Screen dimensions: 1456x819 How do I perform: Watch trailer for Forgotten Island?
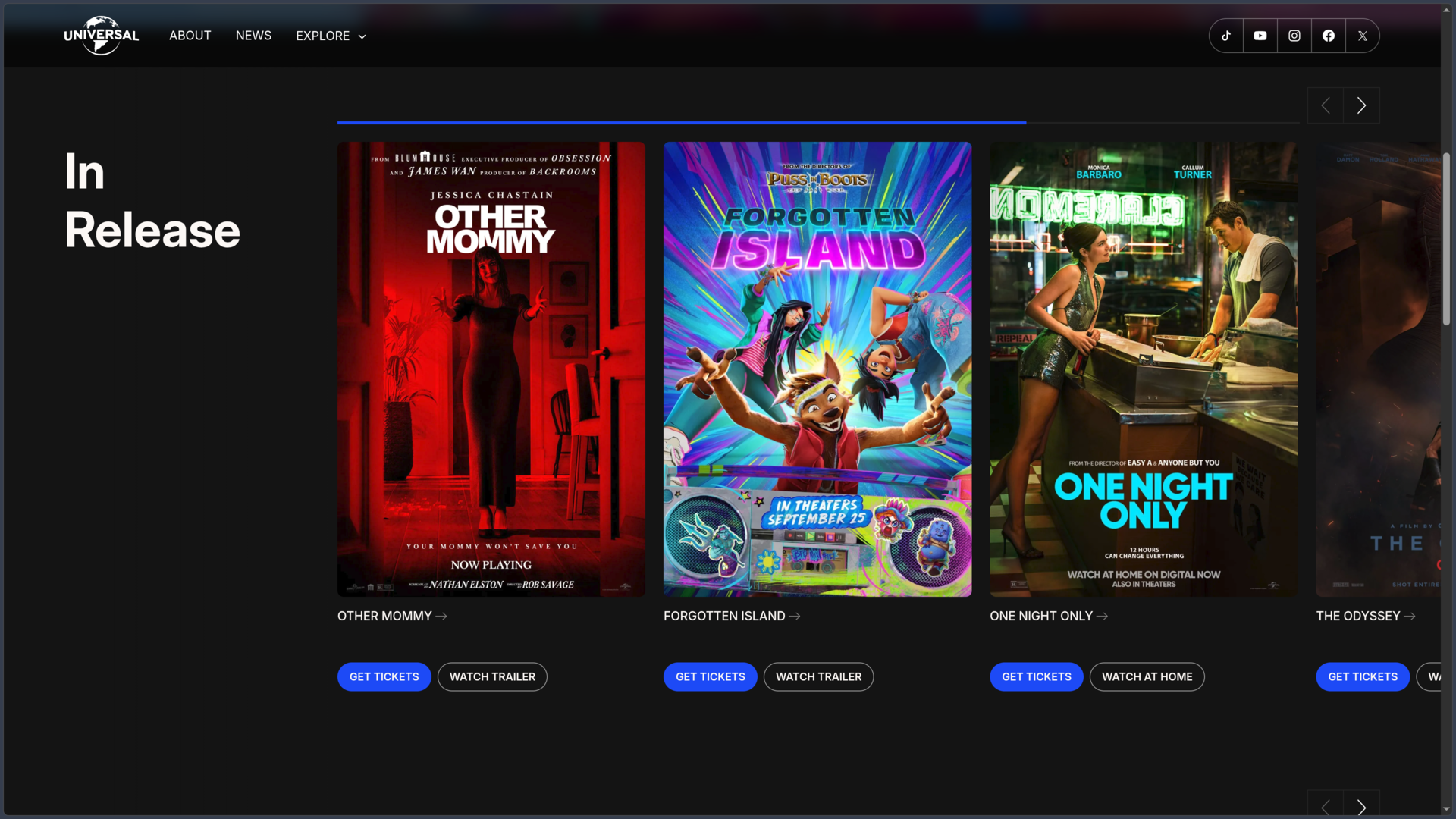pos(818,676)
